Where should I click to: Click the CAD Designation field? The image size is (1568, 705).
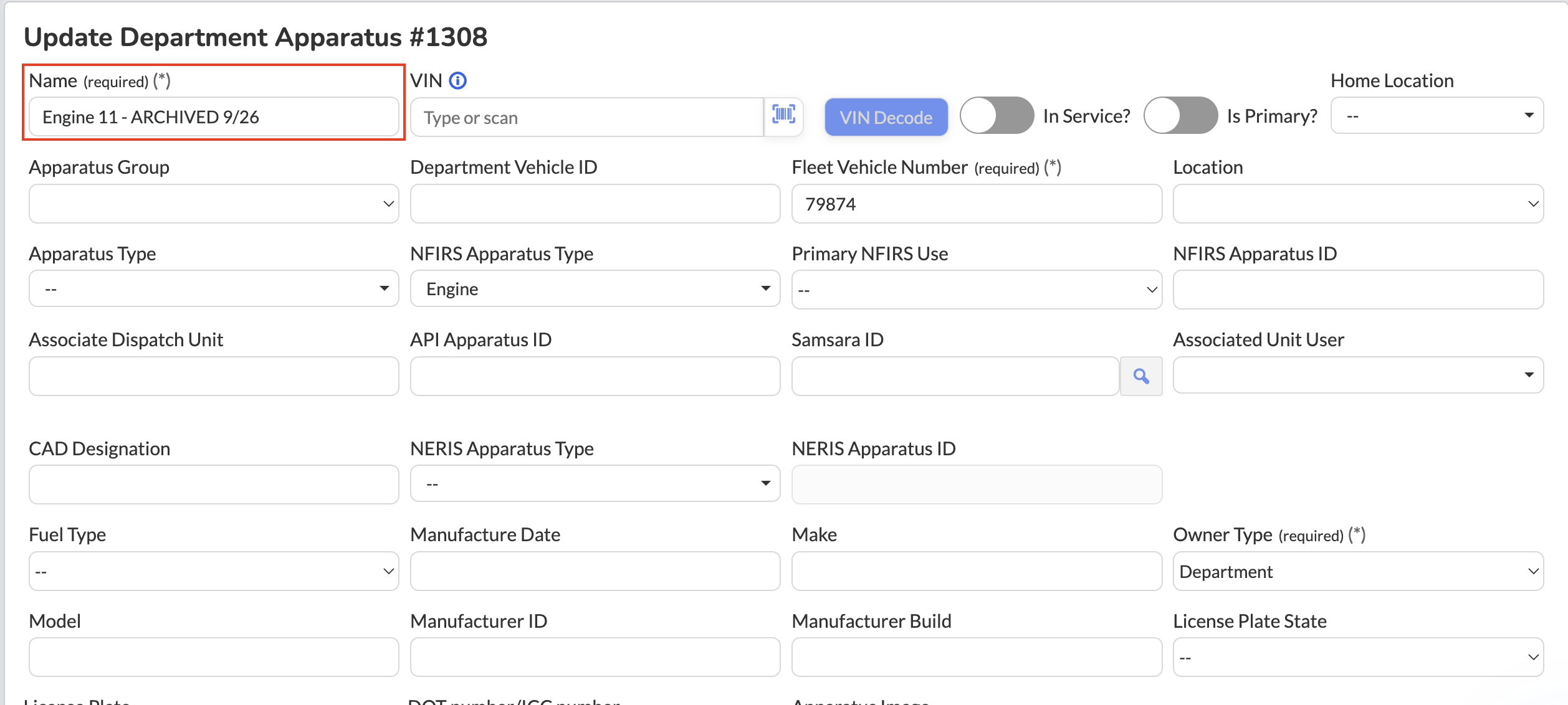(x=214, y=485)
